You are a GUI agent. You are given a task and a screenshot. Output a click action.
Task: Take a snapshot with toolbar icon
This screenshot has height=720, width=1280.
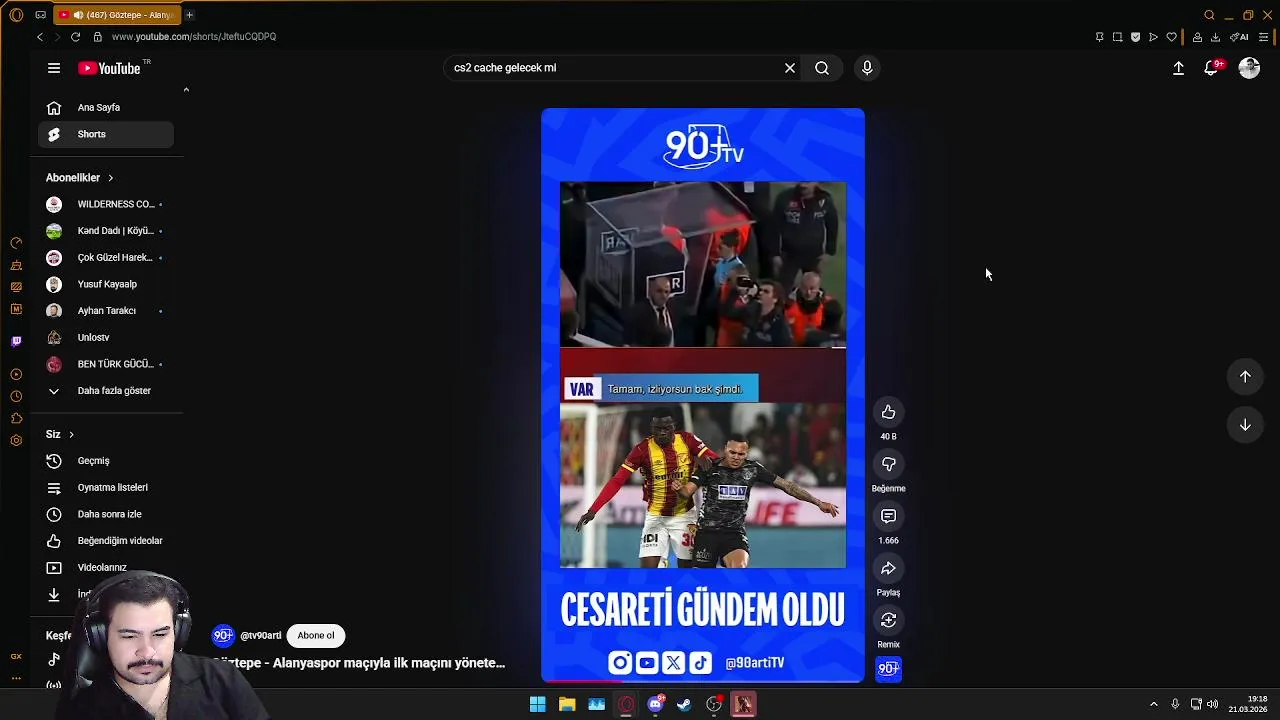(x=1117, y=37)
